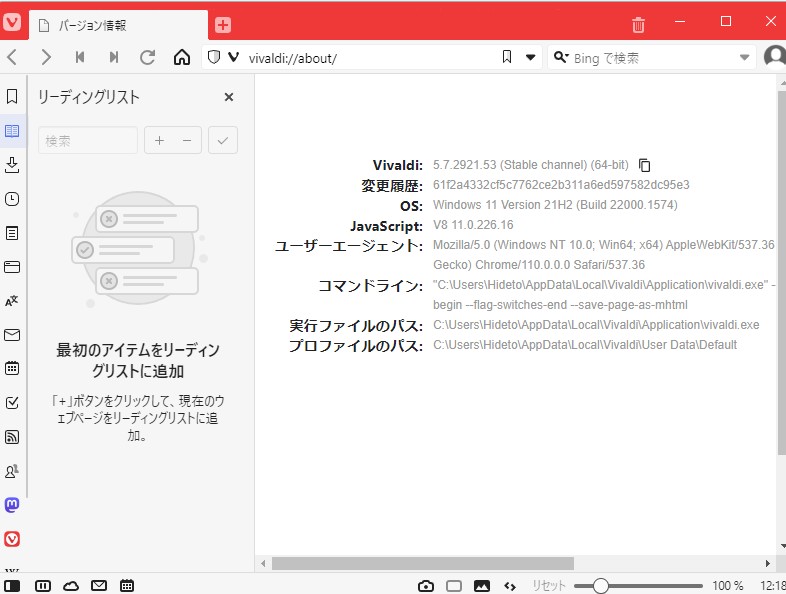Click the reading list 検索 field
Image resolution: width=786 pixels, height=594 pixels.
pos(88,140)
